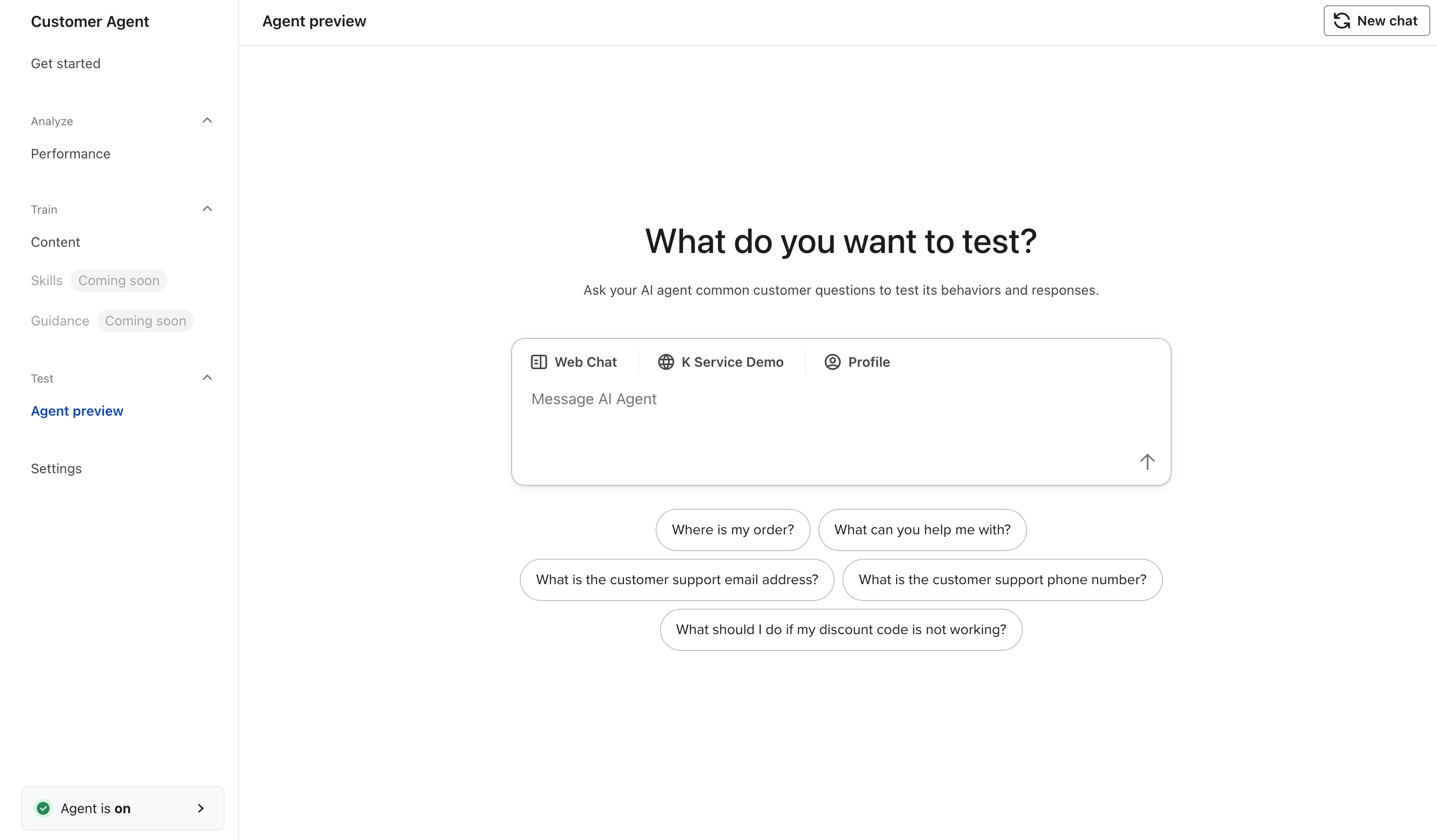1437x840 pixels.
Task: Click the green check agent status icon
Action: coord(43,808)
